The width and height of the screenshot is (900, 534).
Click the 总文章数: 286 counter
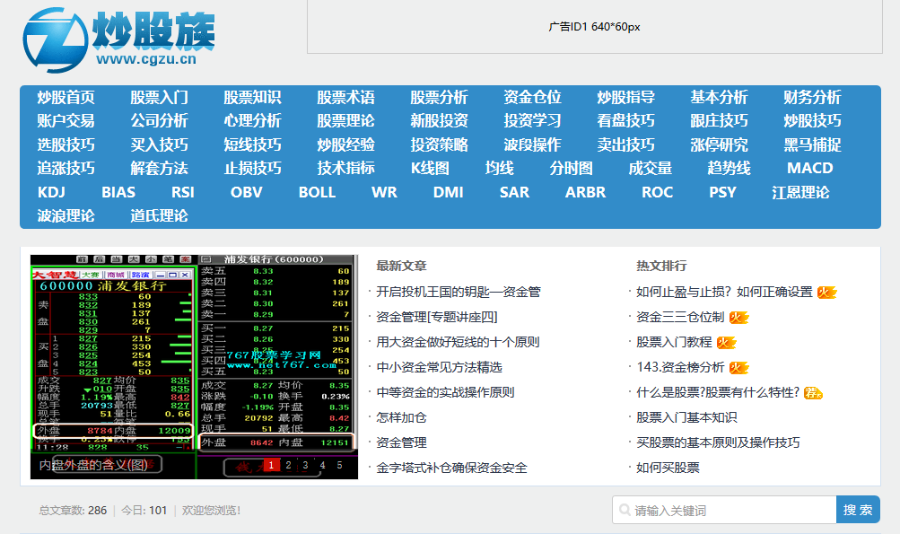tap(73, 510)
